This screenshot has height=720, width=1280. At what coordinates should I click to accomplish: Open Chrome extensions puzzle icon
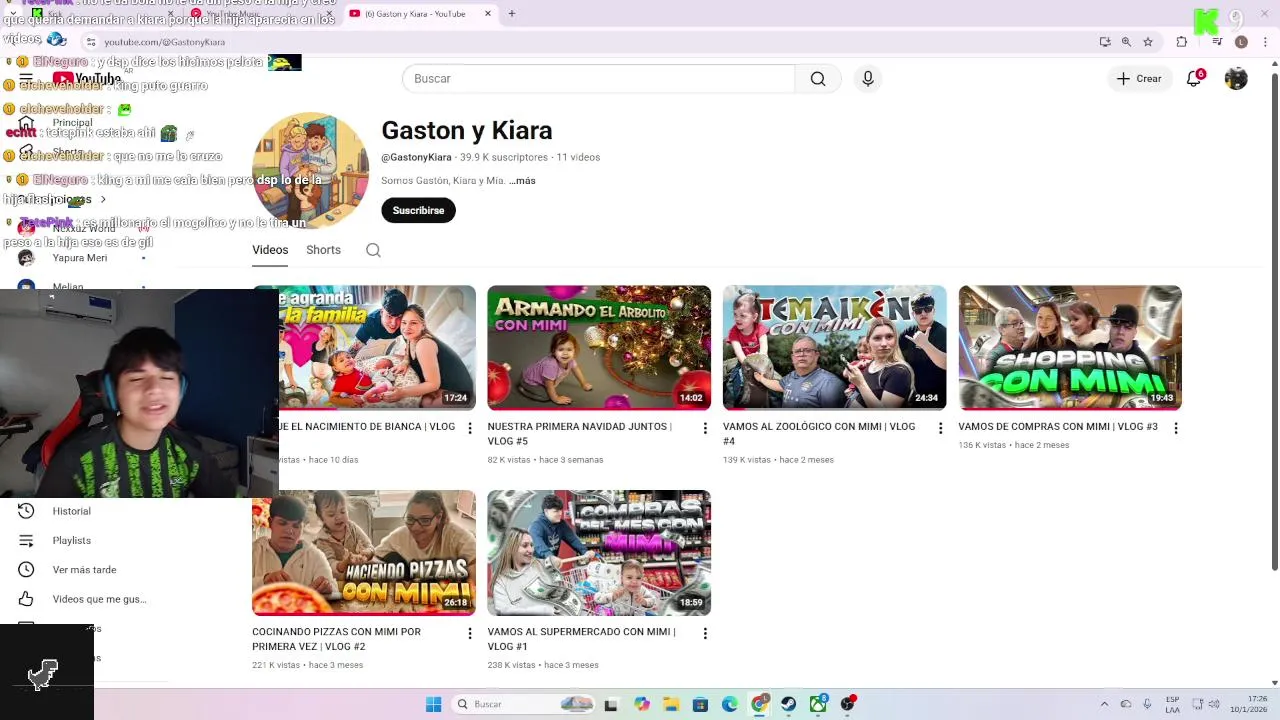(1182, 42)
